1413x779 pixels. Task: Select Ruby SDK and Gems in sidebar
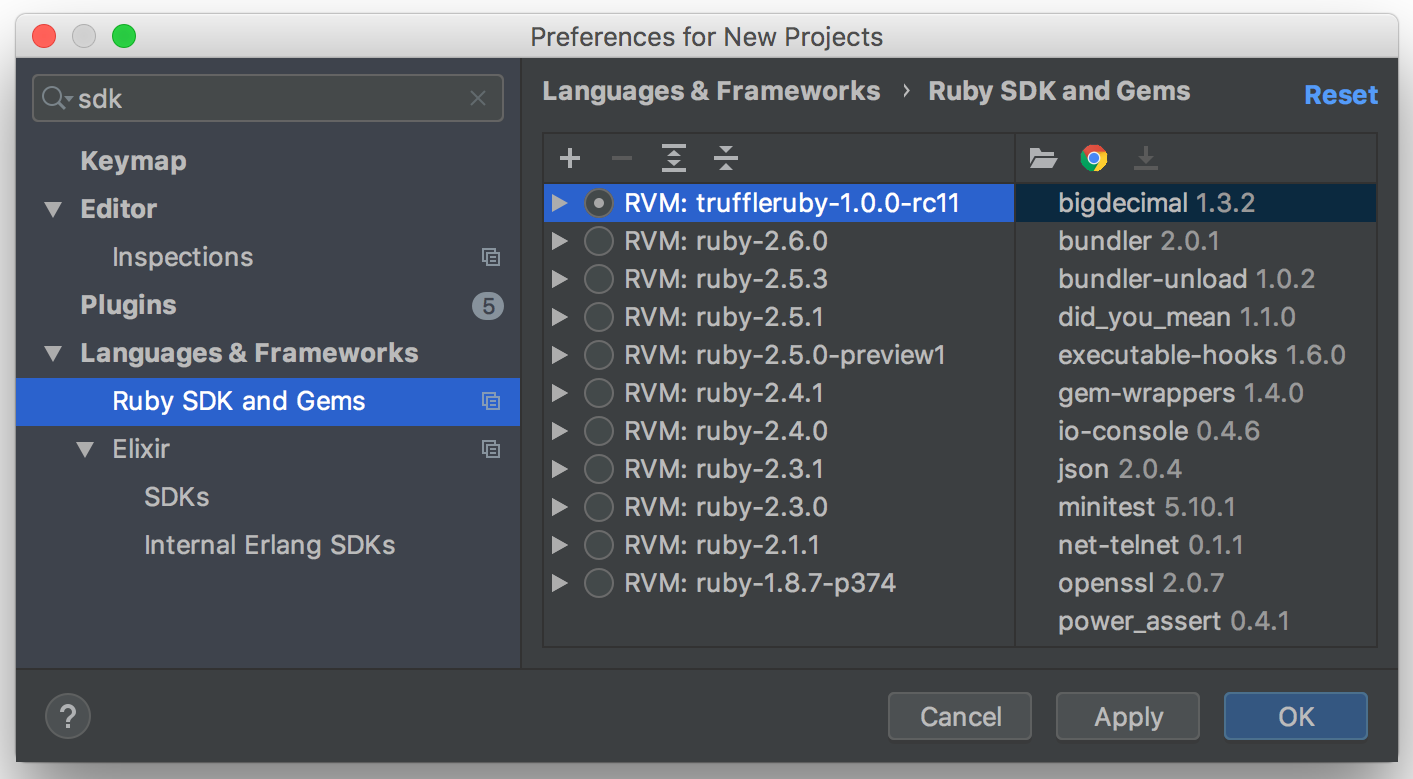point(268,401)
